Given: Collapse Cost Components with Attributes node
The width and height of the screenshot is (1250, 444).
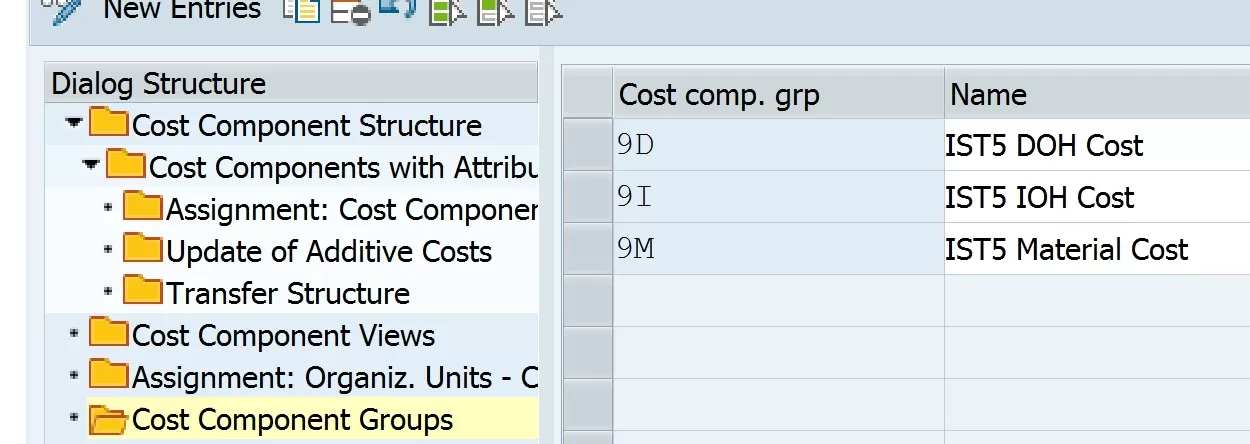Looking at the screenshot, I should 91,164.
